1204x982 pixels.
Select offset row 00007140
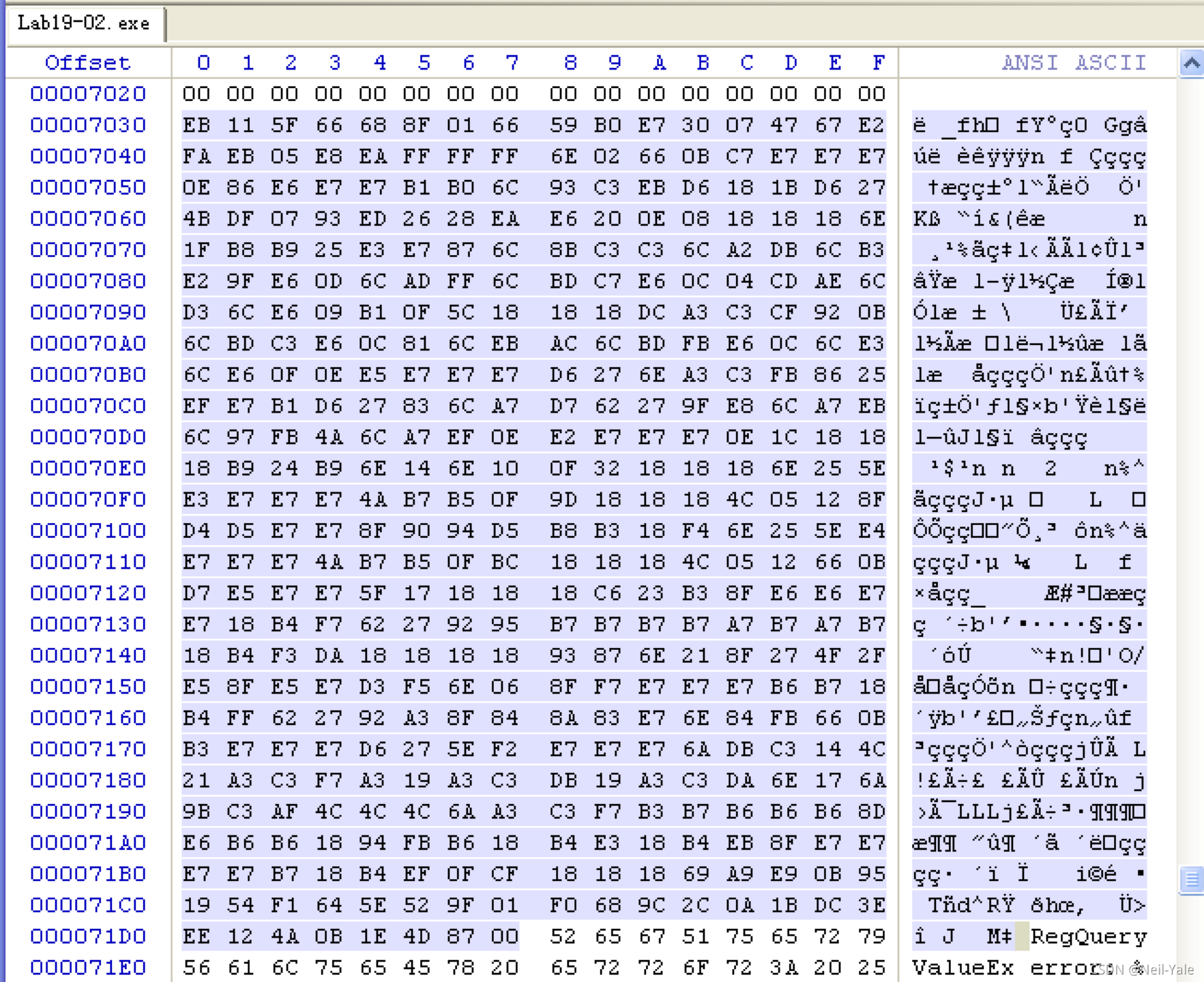(88, 656)
